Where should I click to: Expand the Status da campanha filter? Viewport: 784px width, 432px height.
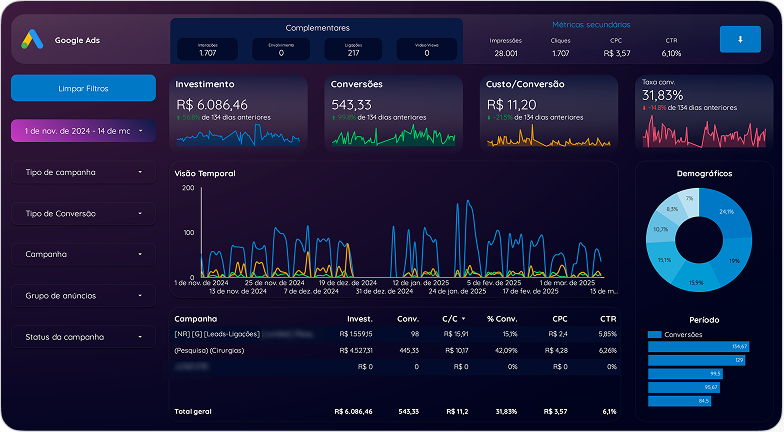point(83,337)
